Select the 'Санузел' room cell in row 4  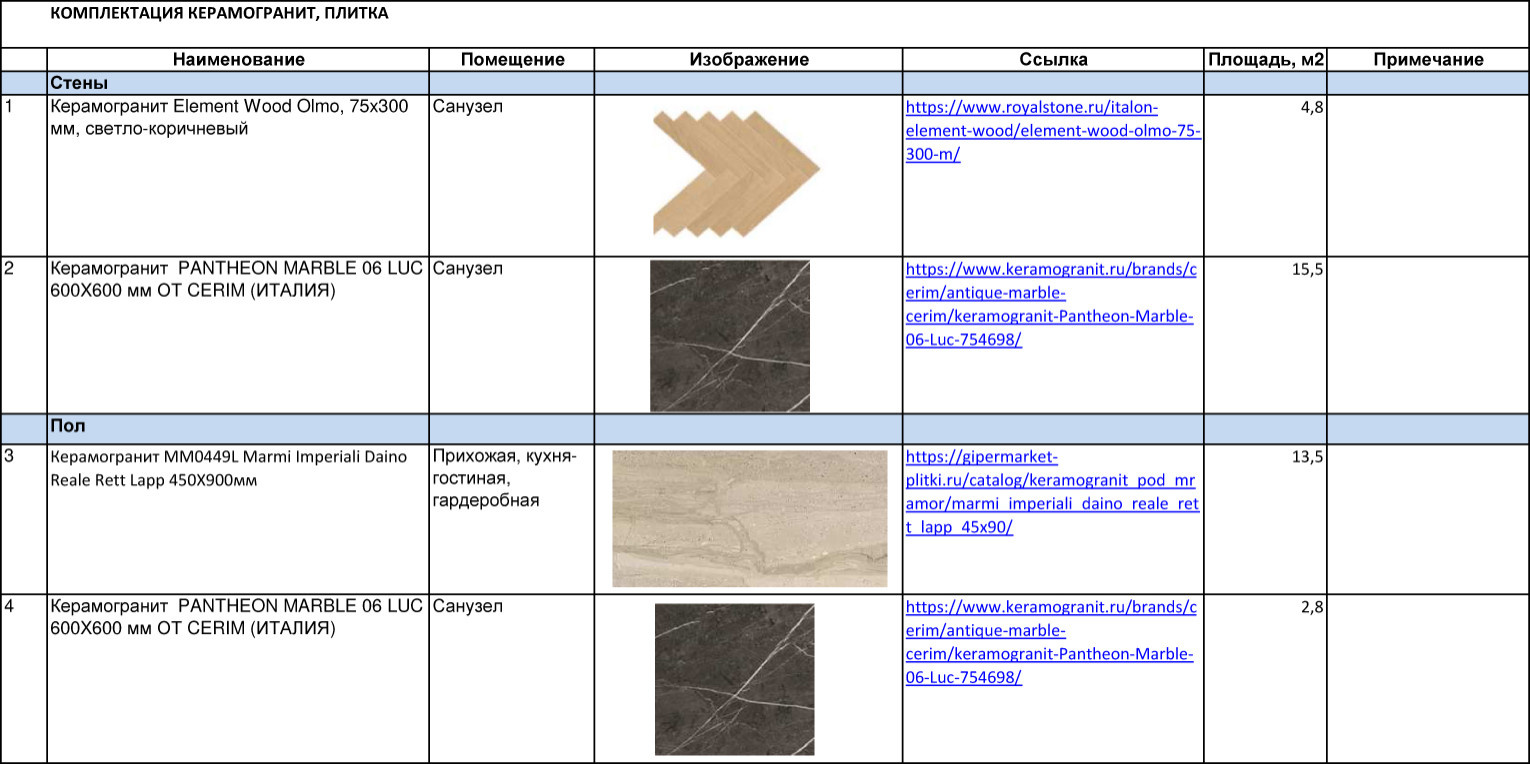[512, 678]
